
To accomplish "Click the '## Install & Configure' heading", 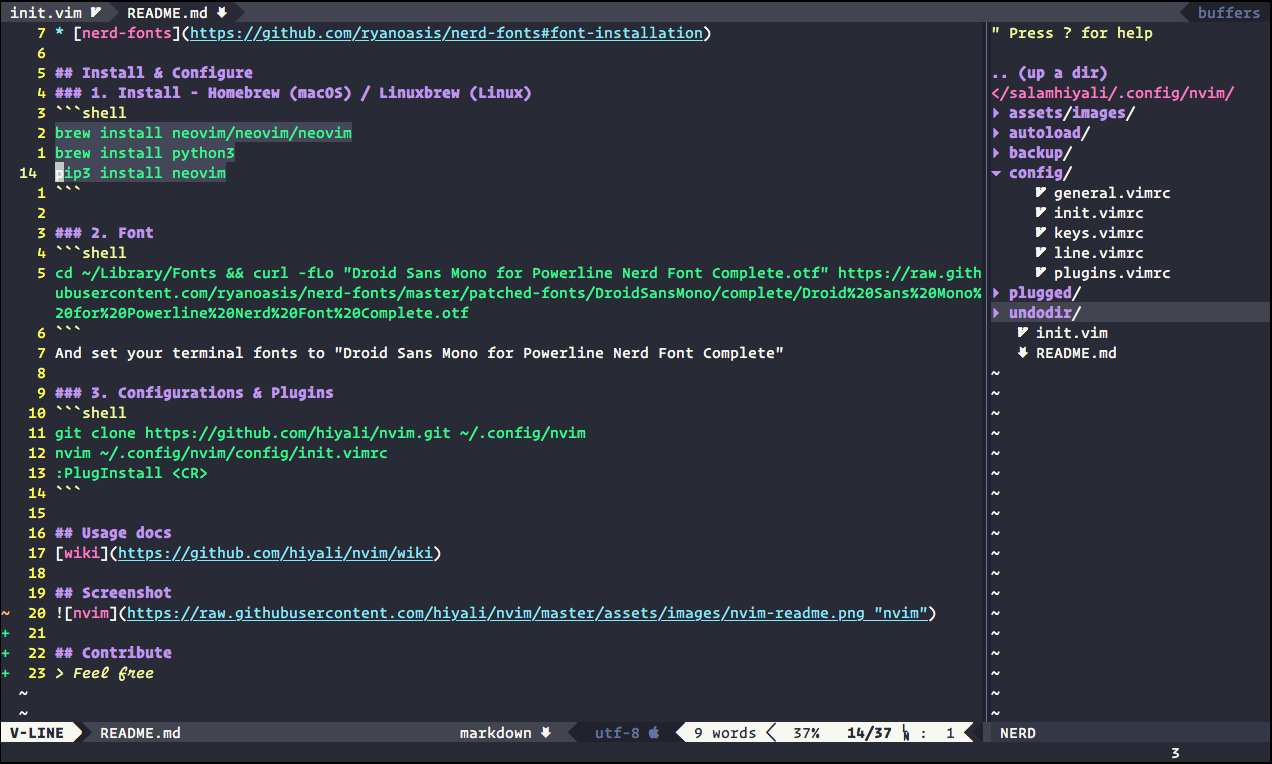I will click(154, 73).
